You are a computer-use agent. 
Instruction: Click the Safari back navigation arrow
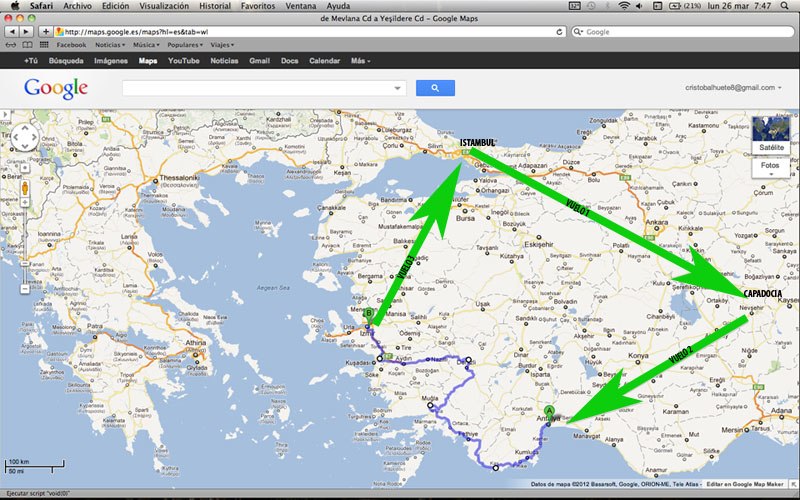[12, 32]
